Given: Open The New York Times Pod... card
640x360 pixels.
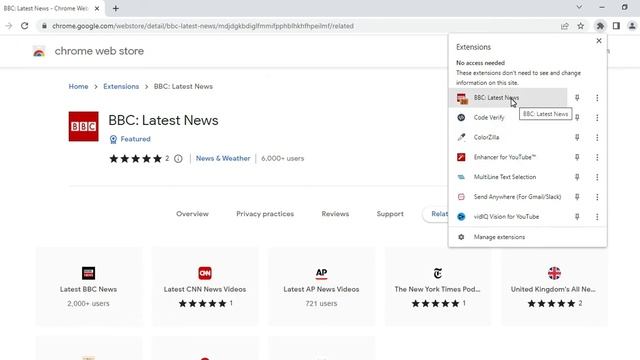Looking at the screenshot, I should (x=438, y=286).
